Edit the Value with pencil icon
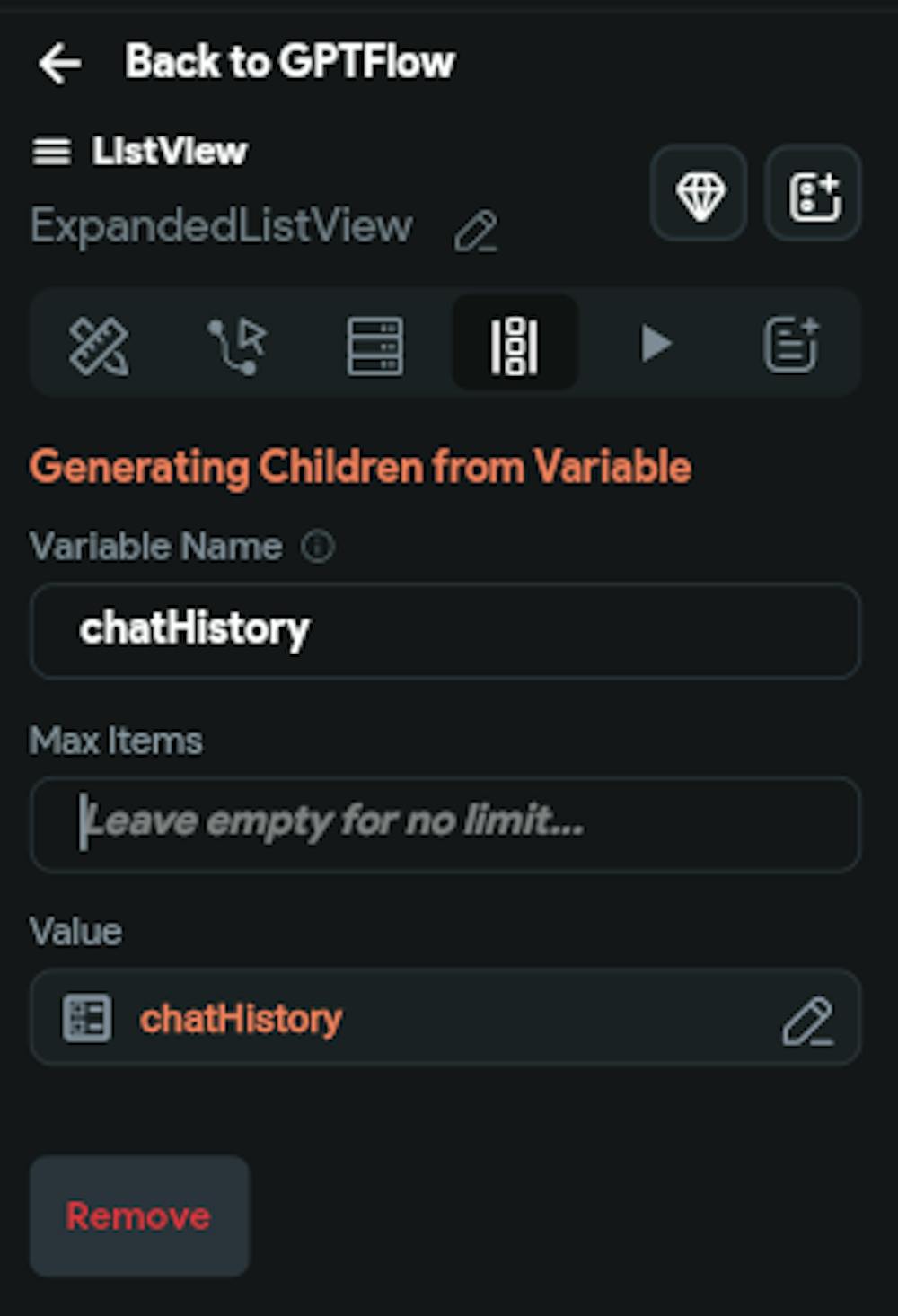The image size is (898, 1316). point(807,1020)
